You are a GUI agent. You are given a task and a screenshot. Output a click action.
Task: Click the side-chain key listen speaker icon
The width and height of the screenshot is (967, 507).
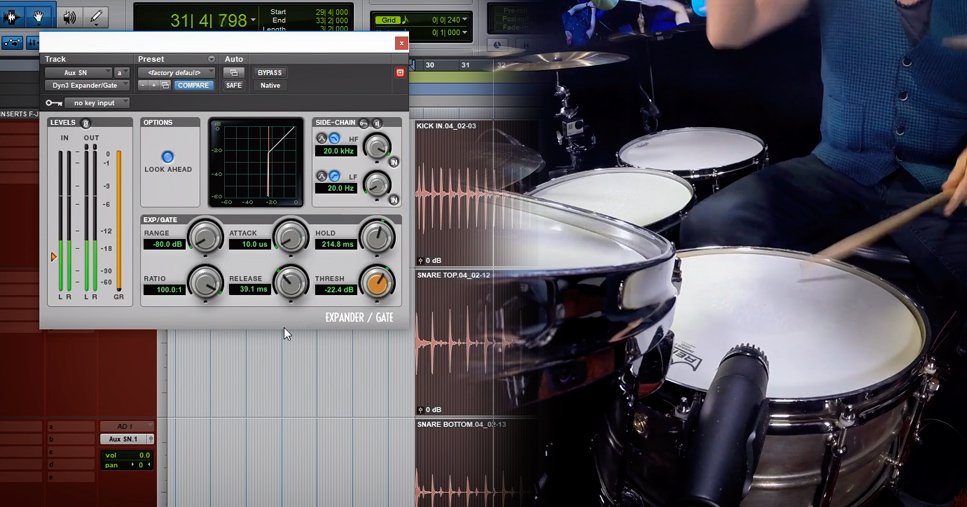377,122
